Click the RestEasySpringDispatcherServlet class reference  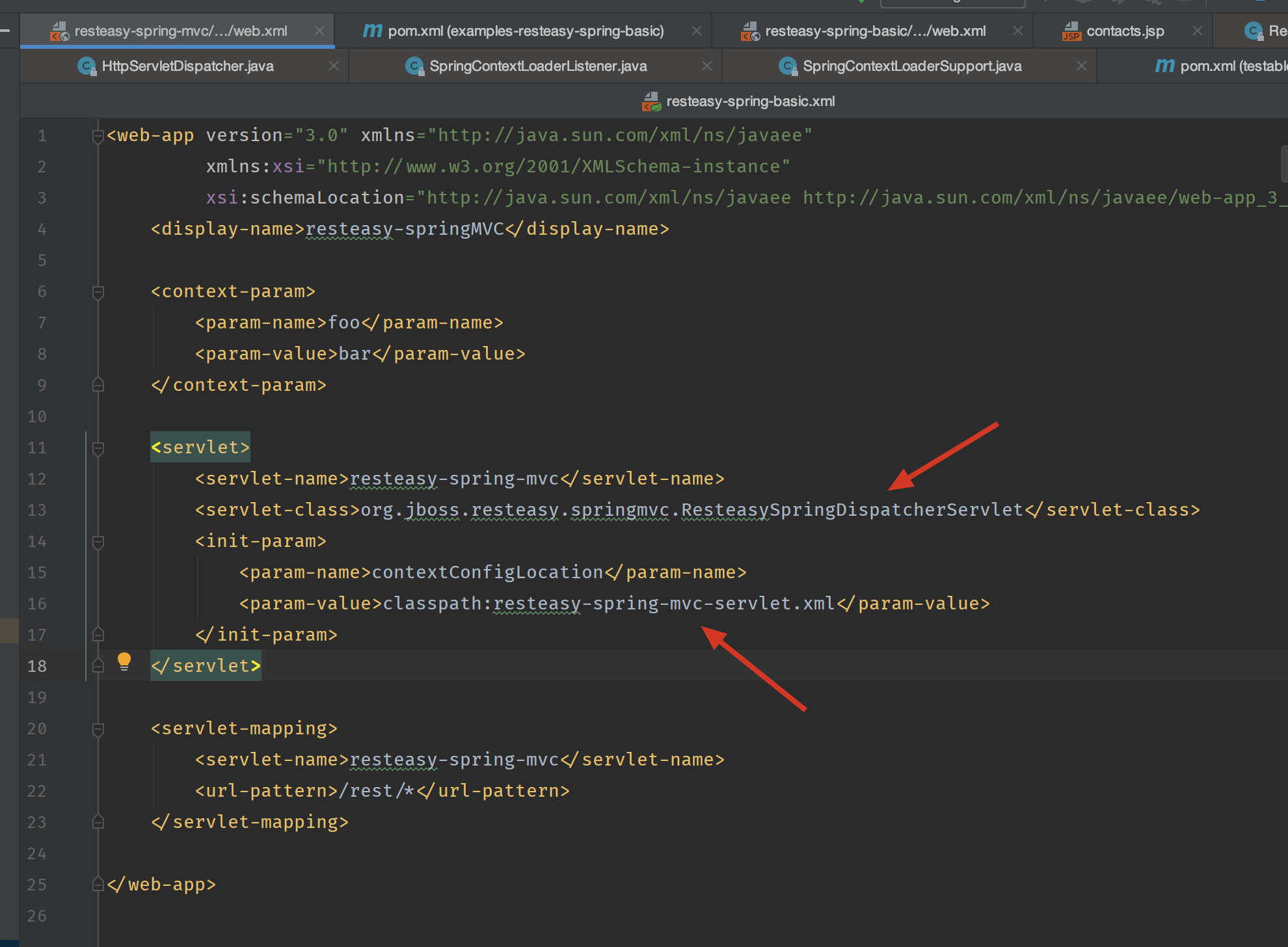click(x=852, y=510)
